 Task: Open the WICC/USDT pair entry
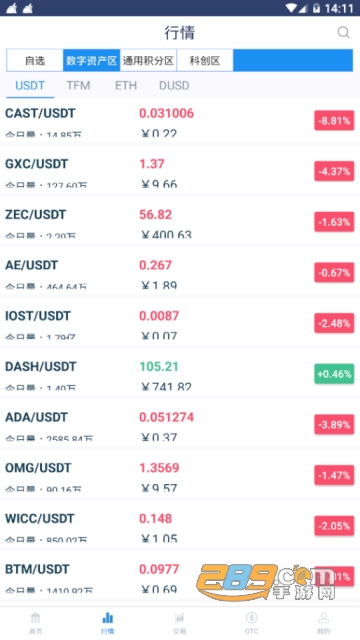[180, 525]
